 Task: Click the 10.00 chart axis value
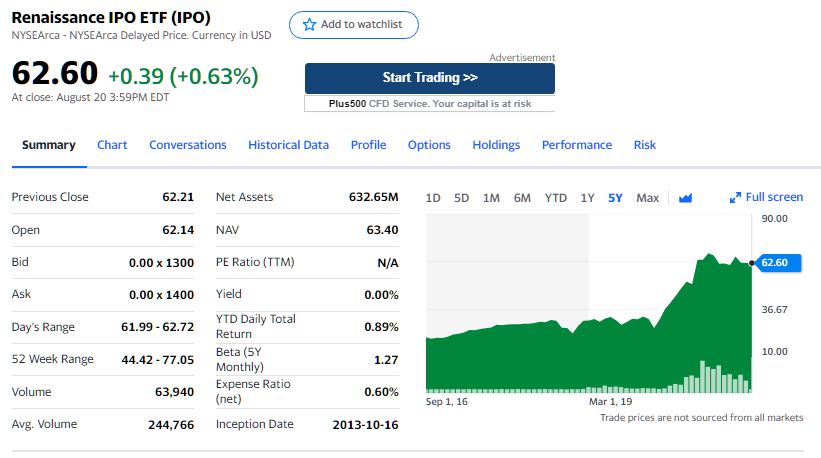774,352
